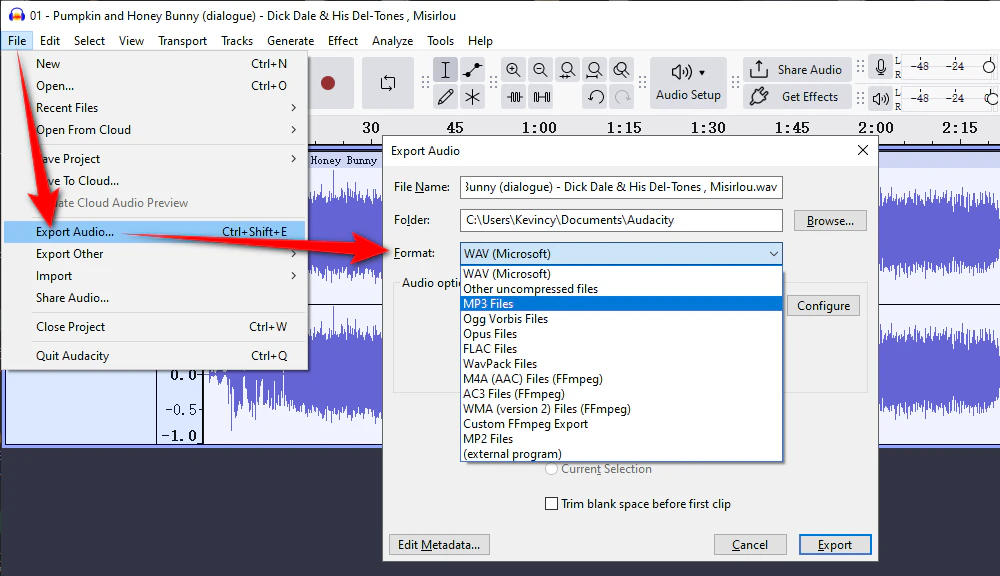Open the Select menu

coord(89,41)
